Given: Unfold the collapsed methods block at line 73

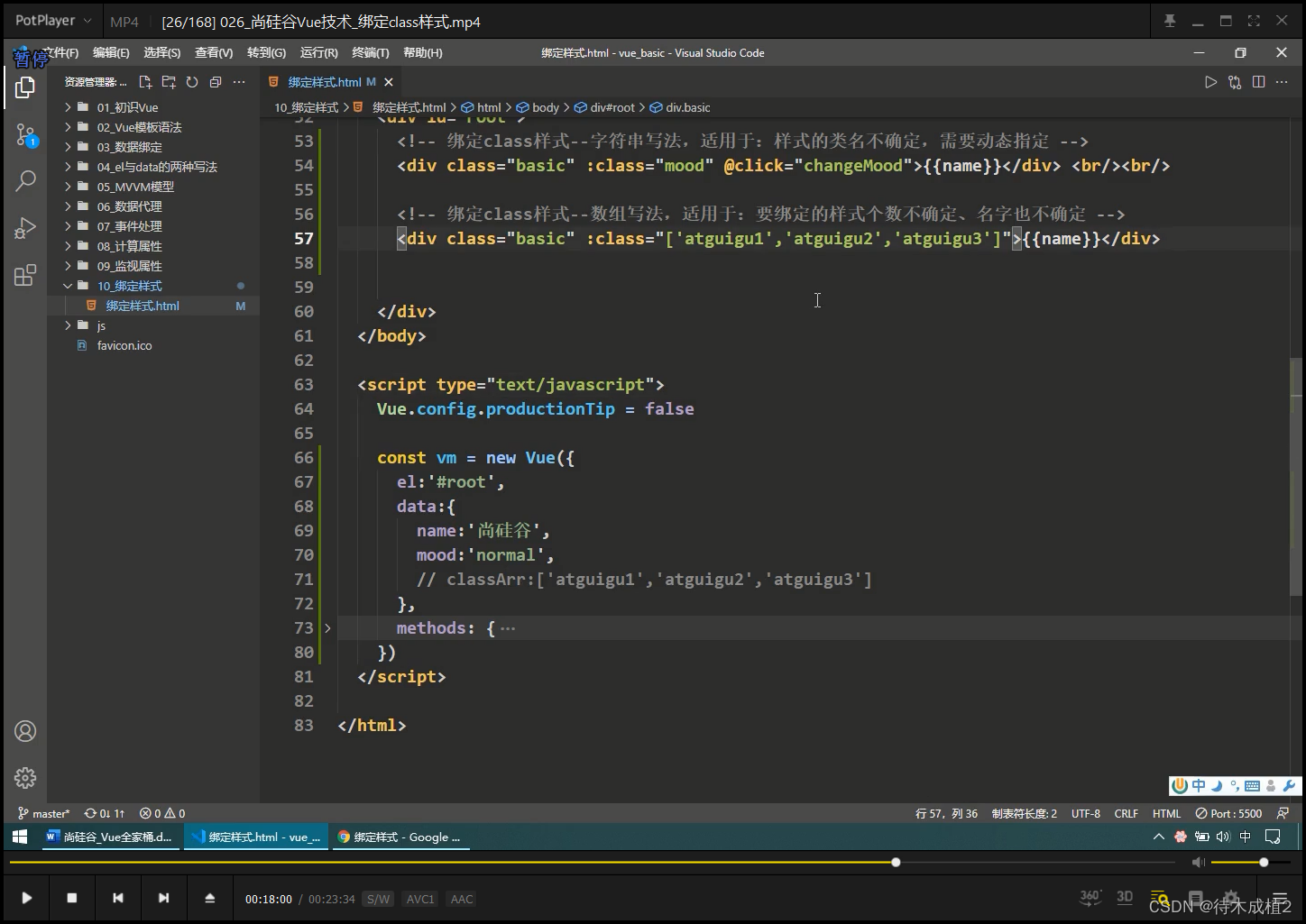Looking at the screenshot, I should coord(327,628).
